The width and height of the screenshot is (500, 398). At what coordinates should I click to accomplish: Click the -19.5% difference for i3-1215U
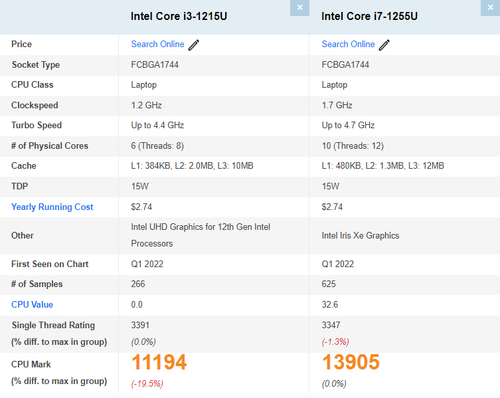[147, 384]
